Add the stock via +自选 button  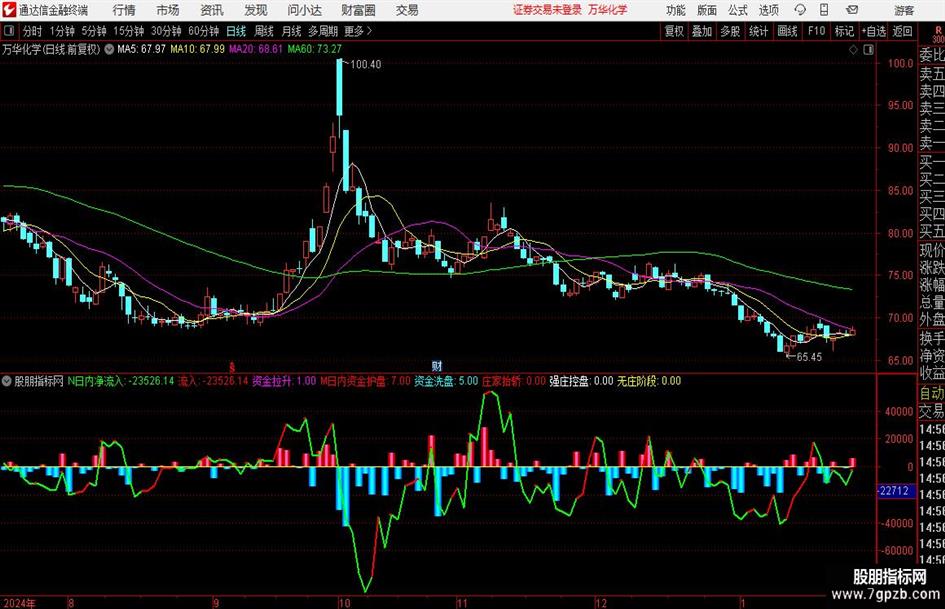click(x=873, y=31)
